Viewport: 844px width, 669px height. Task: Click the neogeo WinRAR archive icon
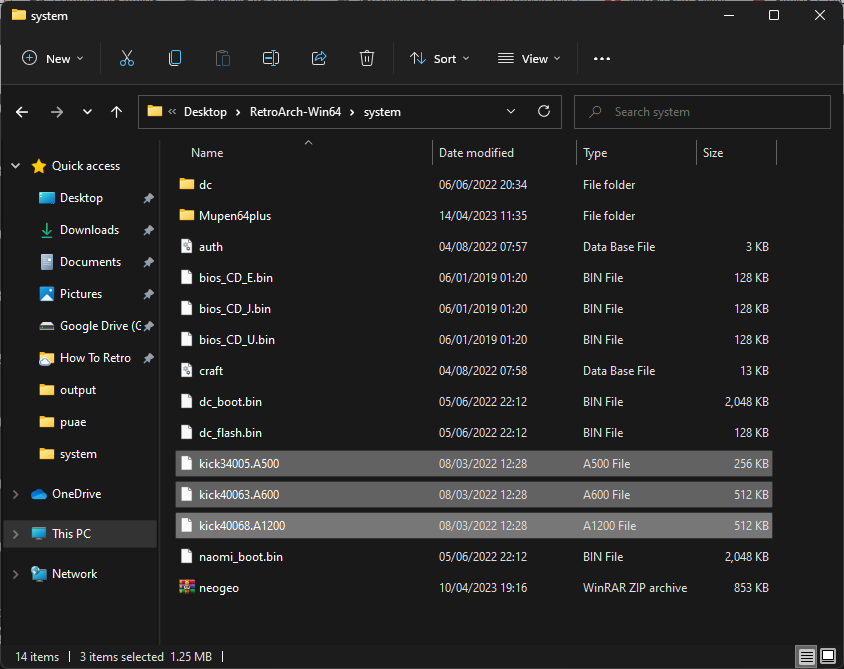[187, 587]
